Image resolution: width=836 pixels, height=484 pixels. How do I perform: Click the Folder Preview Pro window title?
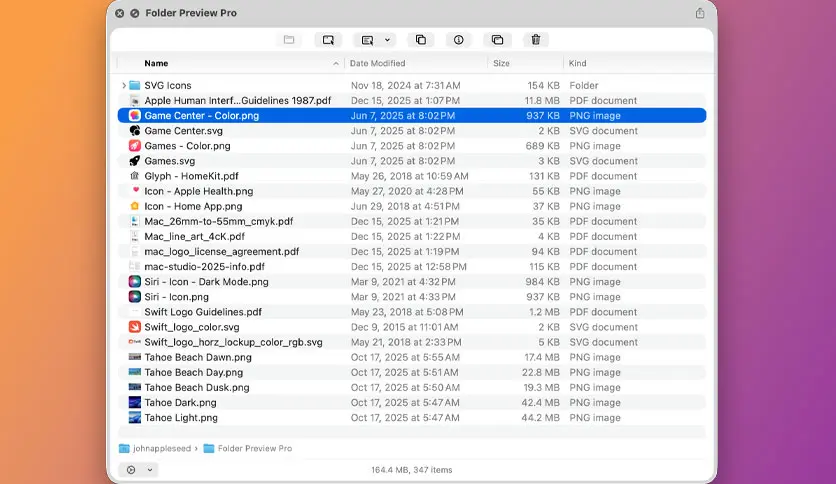(x=191, y=13)
